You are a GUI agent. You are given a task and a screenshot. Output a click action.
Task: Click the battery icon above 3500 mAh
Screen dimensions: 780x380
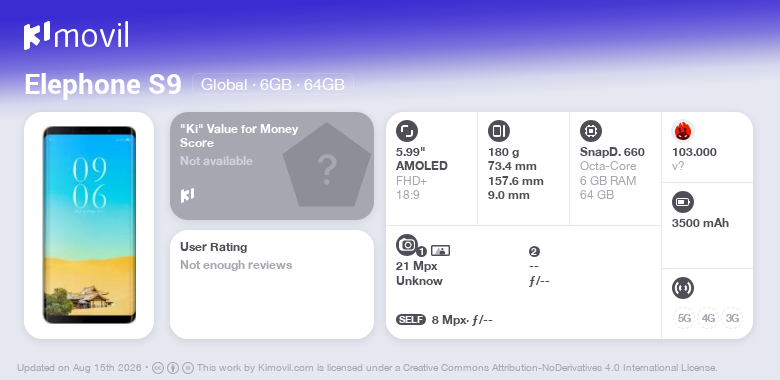point(683,202)
